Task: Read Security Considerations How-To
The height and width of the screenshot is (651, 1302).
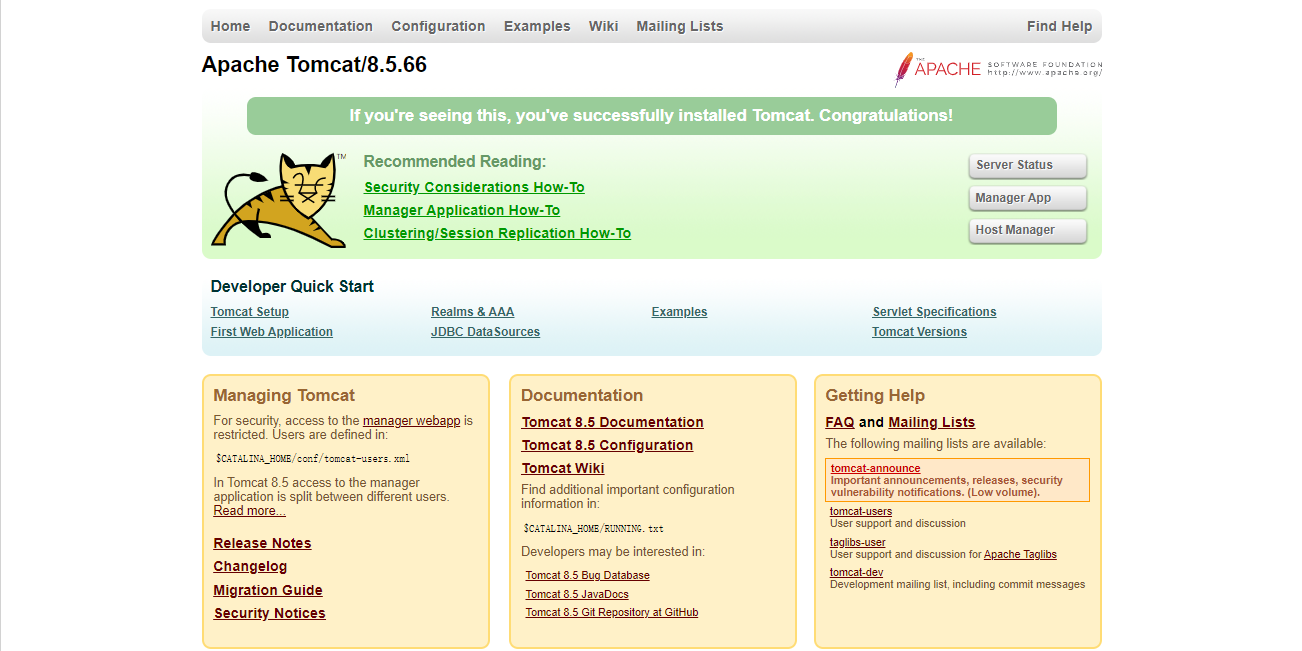Action: point(474,187)
